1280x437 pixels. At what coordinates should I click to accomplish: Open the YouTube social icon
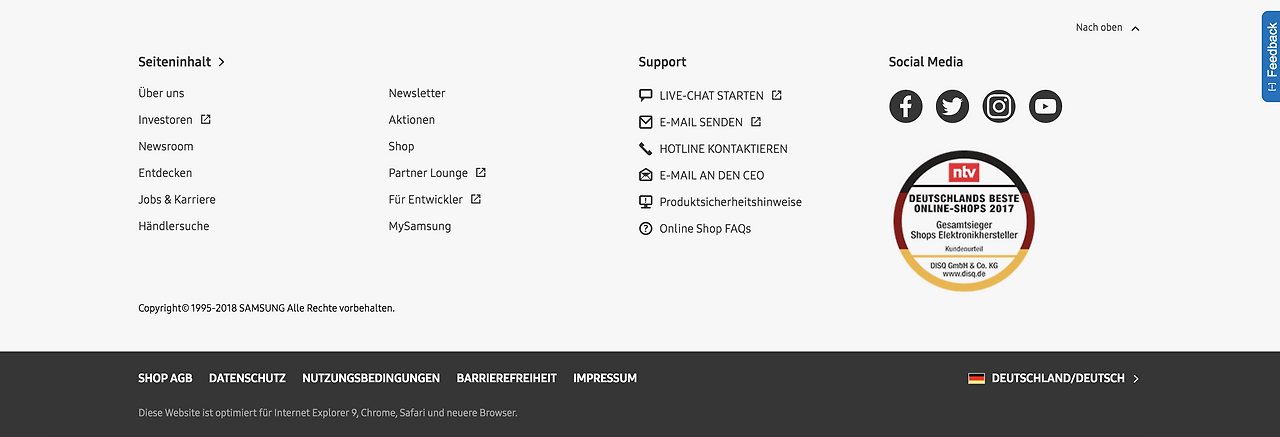[1045, 106]
